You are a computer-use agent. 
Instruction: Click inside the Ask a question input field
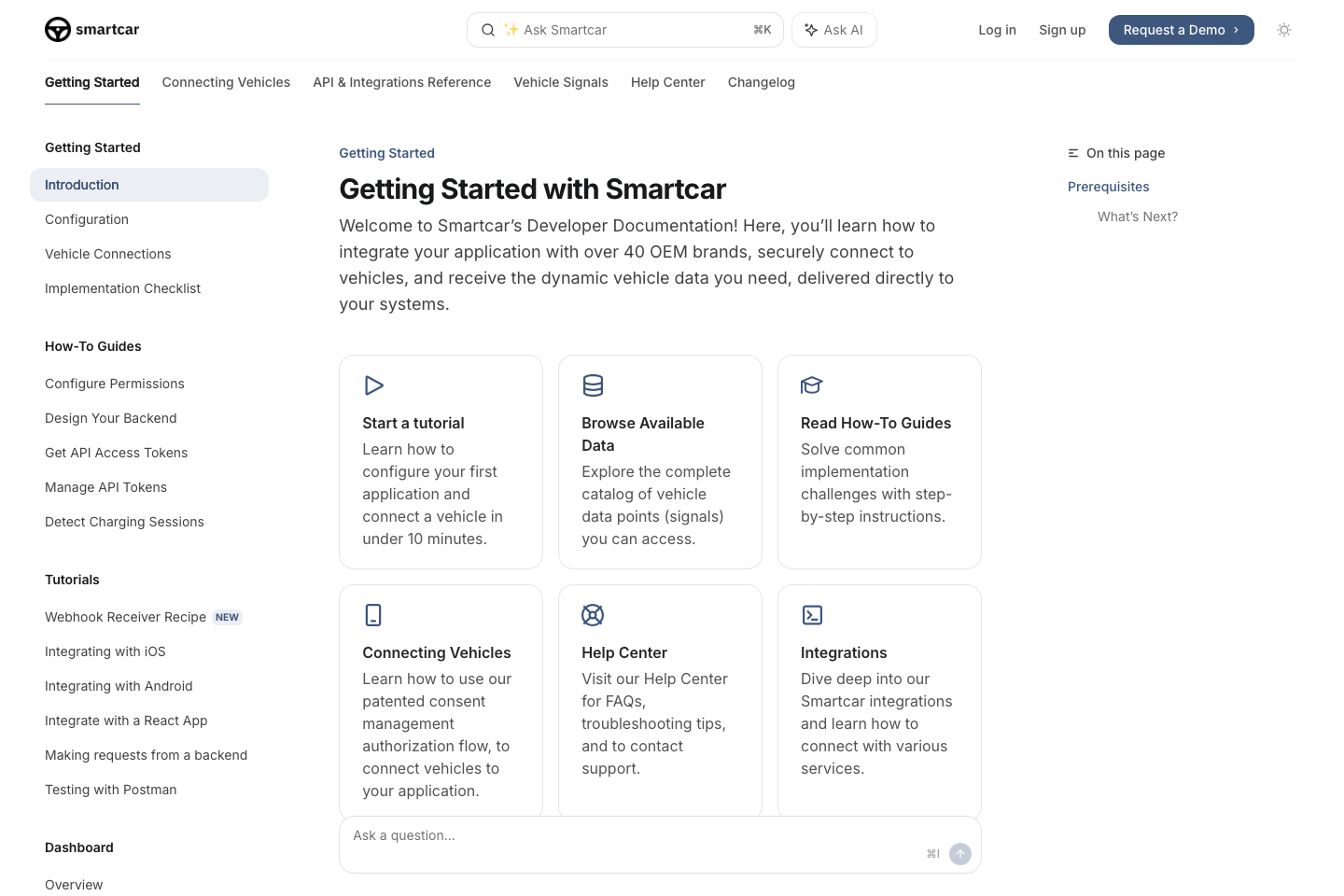click(560, 835)
